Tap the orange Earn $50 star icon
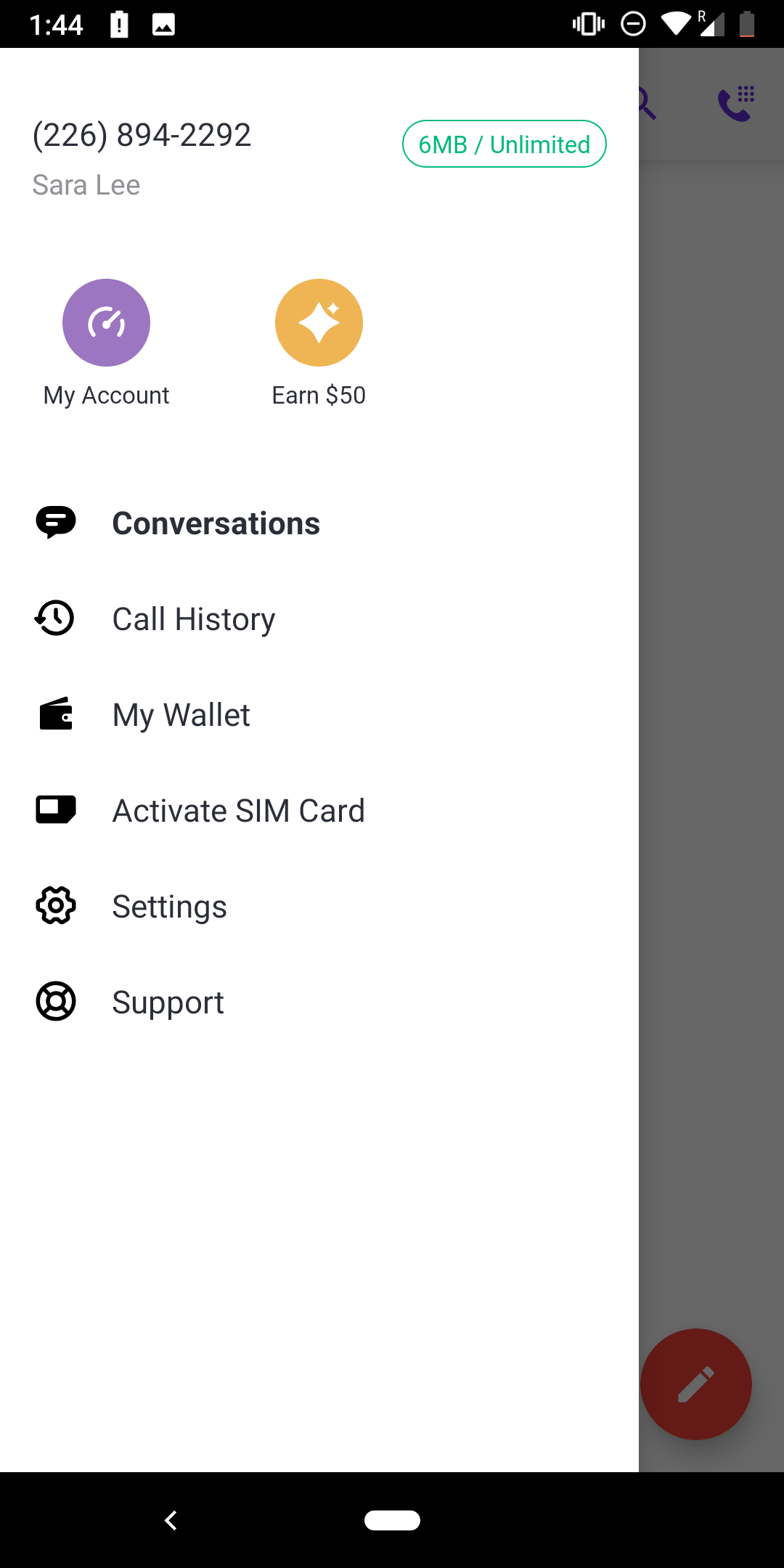The width and height of the screenshot is (784, 1568). [x=319, y=322]
